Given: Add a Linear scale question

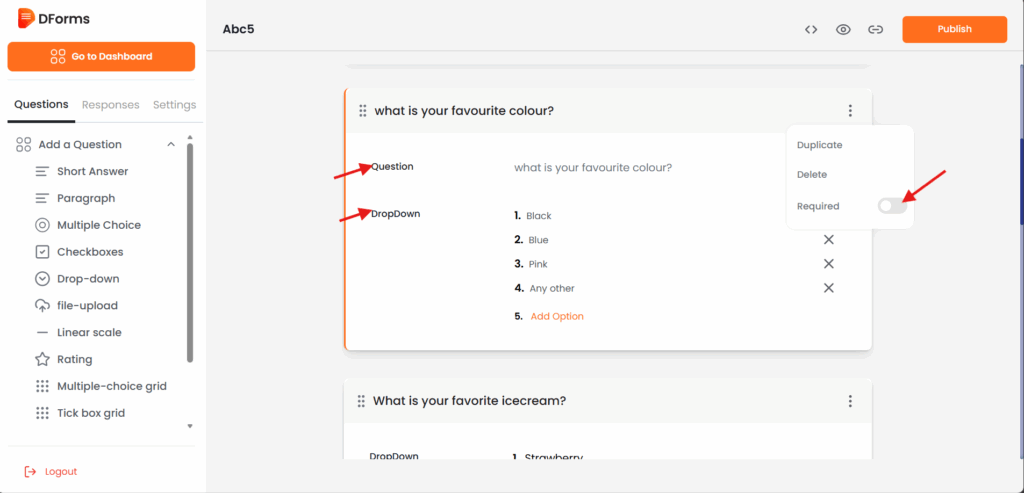Looking at the screenshot, I should (89, 332).
